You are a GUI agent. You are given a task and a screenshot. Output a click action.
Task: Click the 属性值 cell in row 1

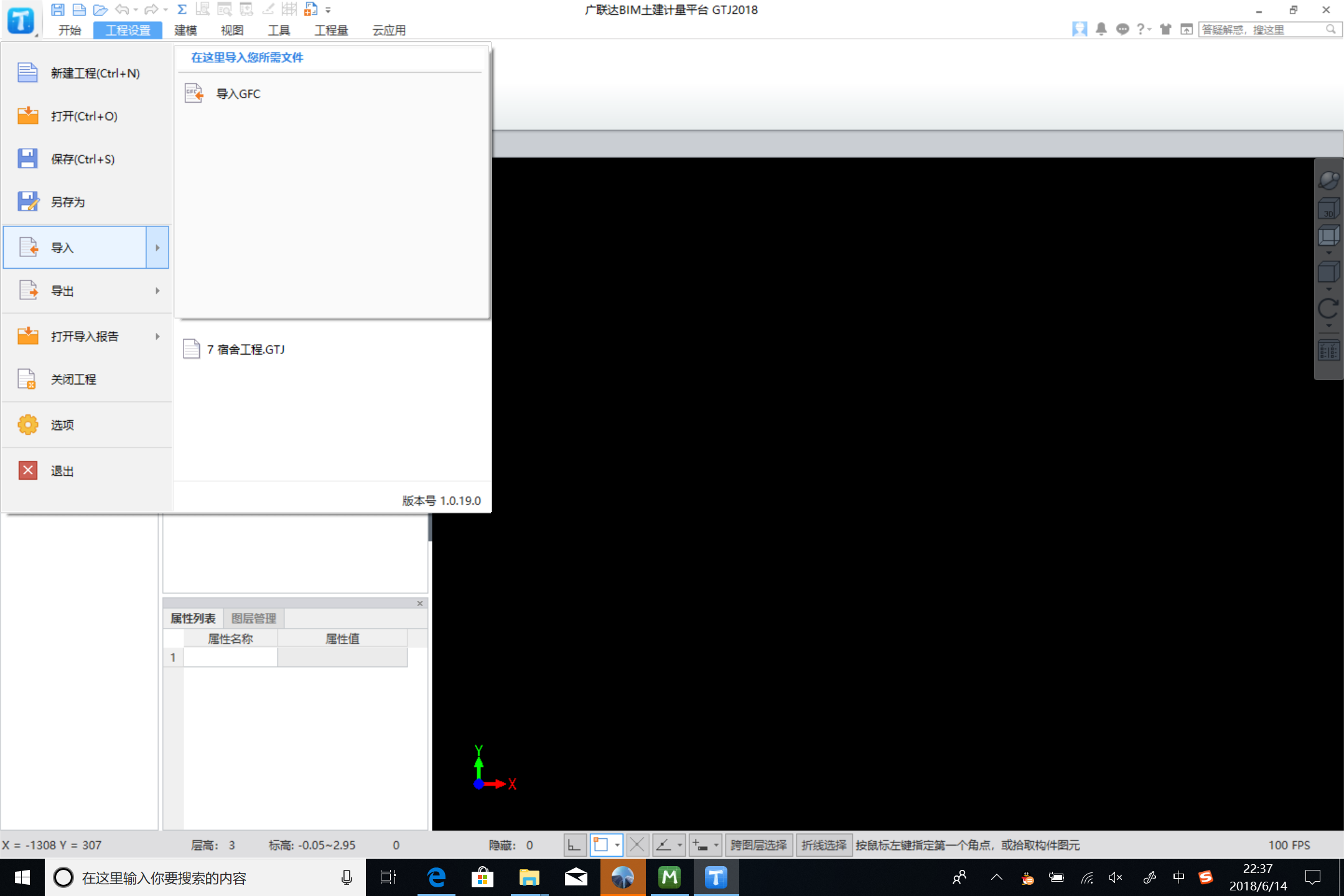point(342,657)
